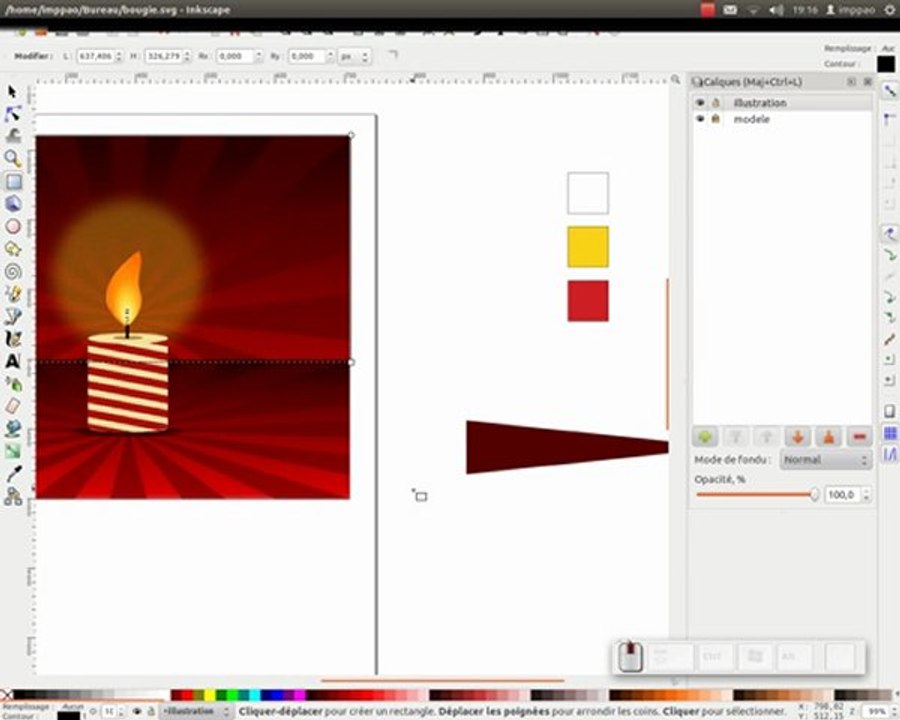Toggle snap to grids icon
The height and width of the screenshot is (720, 900).
click(890, 433)
